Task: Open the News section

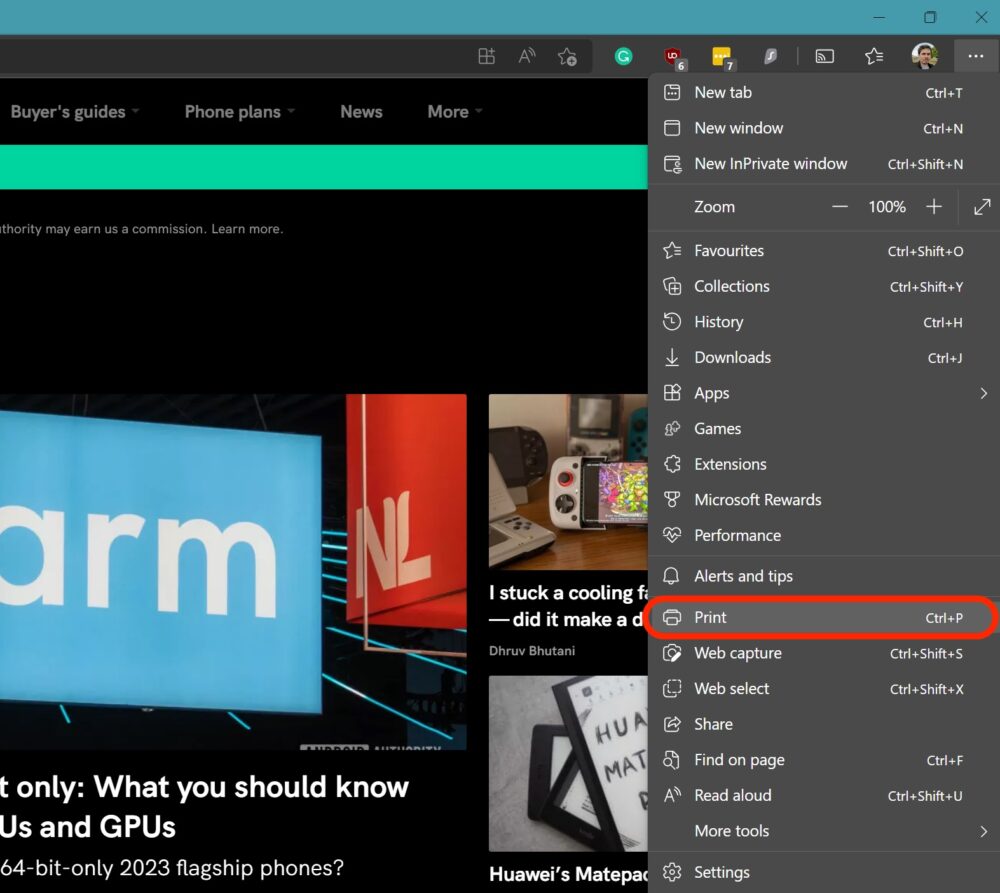Action: [x=361, y=111]
